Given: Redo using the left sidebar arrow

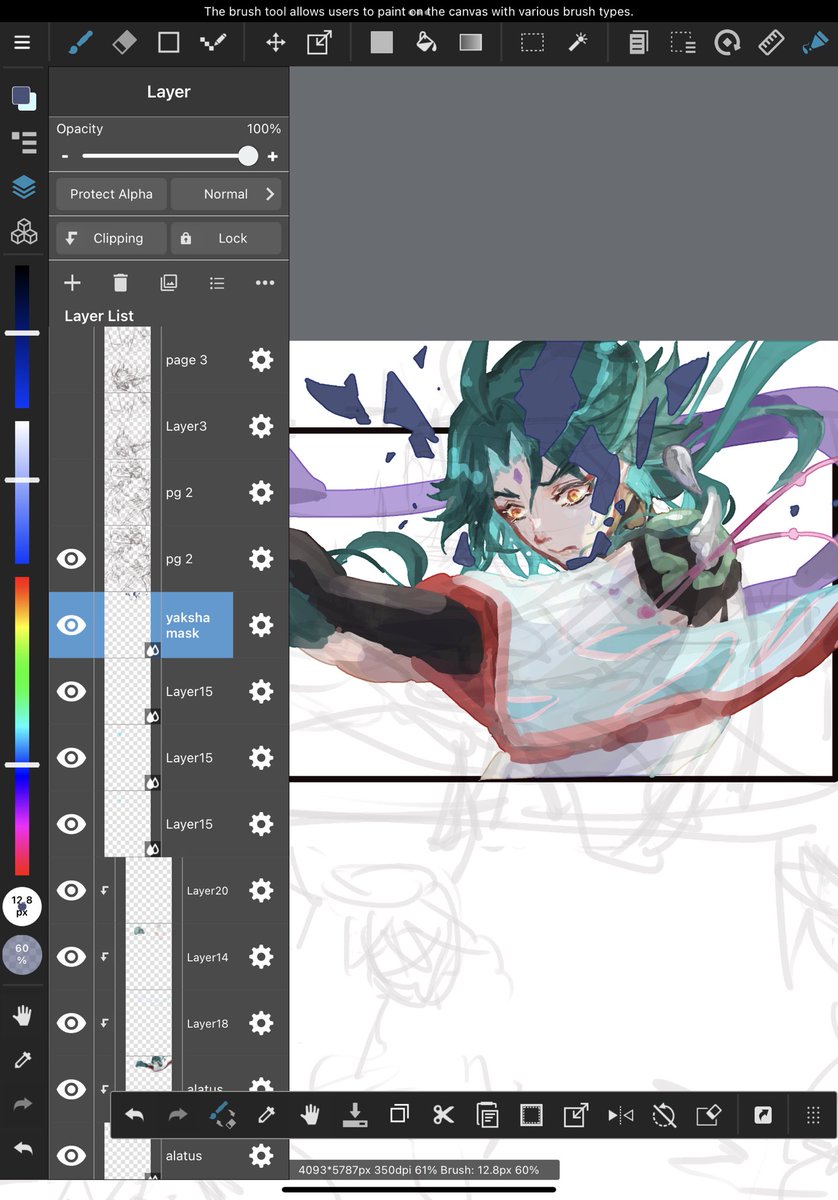Looking at the screenshot, I should [23, 1105].
